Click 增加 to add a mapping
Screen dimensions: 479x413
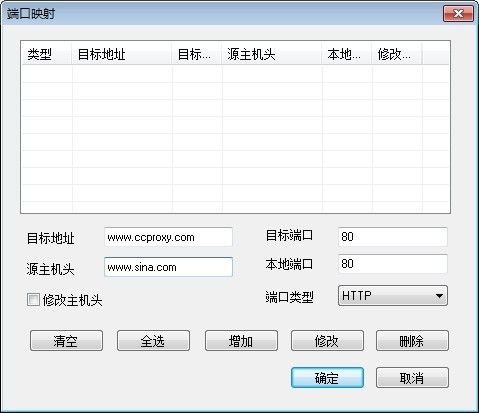tap(241, 341)
